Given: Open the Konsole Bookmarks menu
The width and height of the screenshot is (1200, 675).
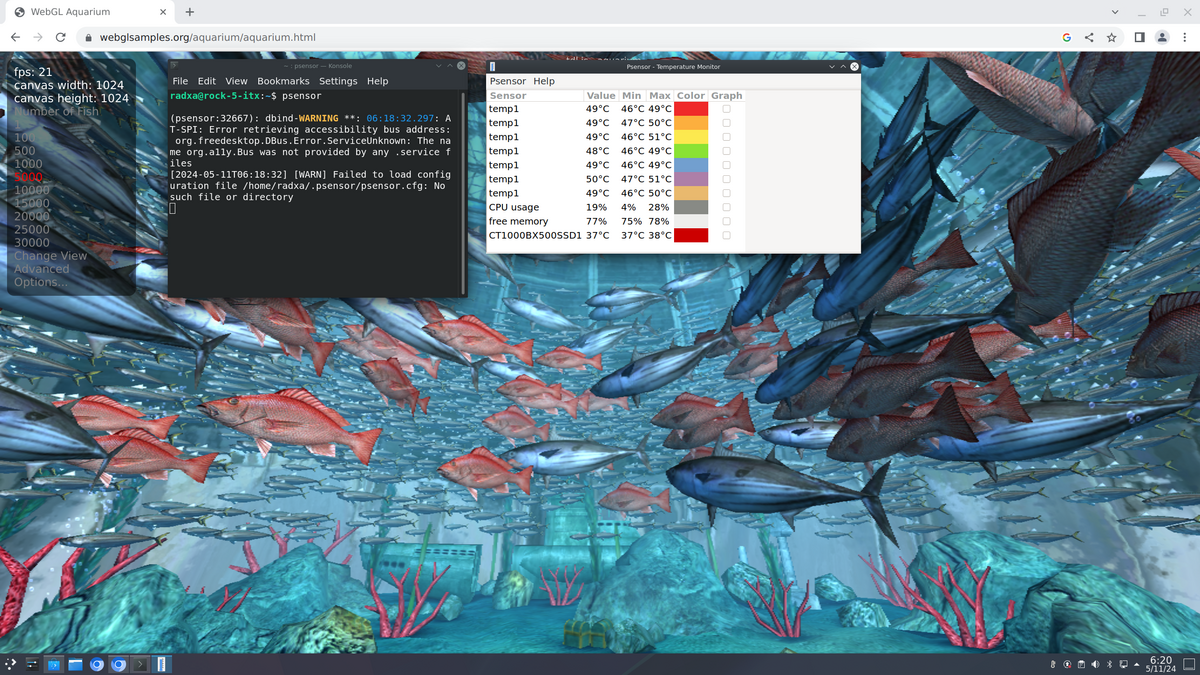Looking at the screenshot, I should click(x=283, y=81).
